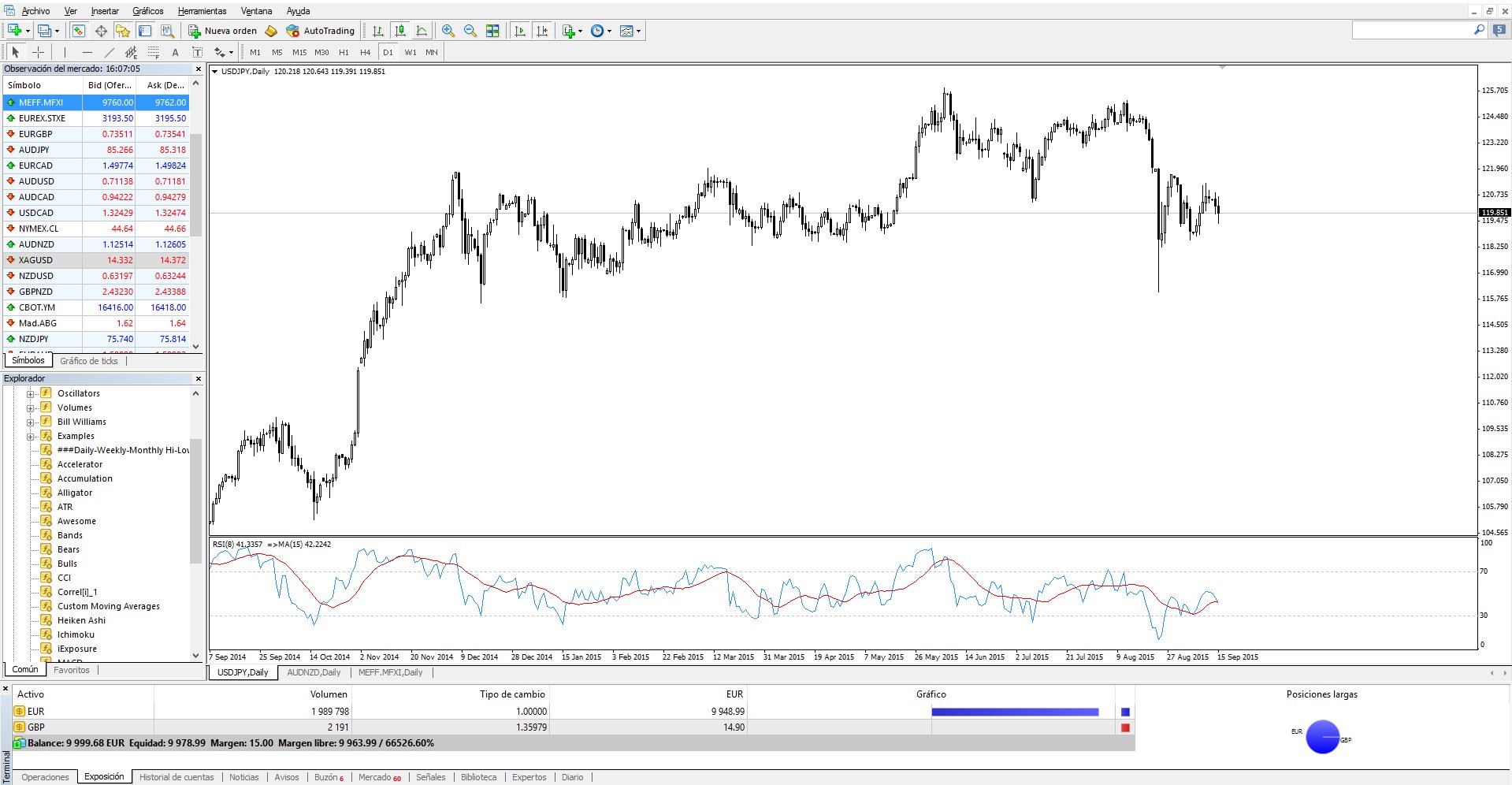Open indicators dropdown arrow
1512x785 pixels.
pos(580,32)
